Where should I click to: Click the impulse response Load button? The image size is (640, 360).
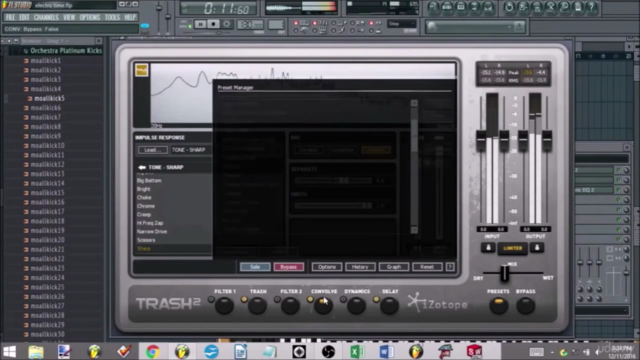(152, 150)
